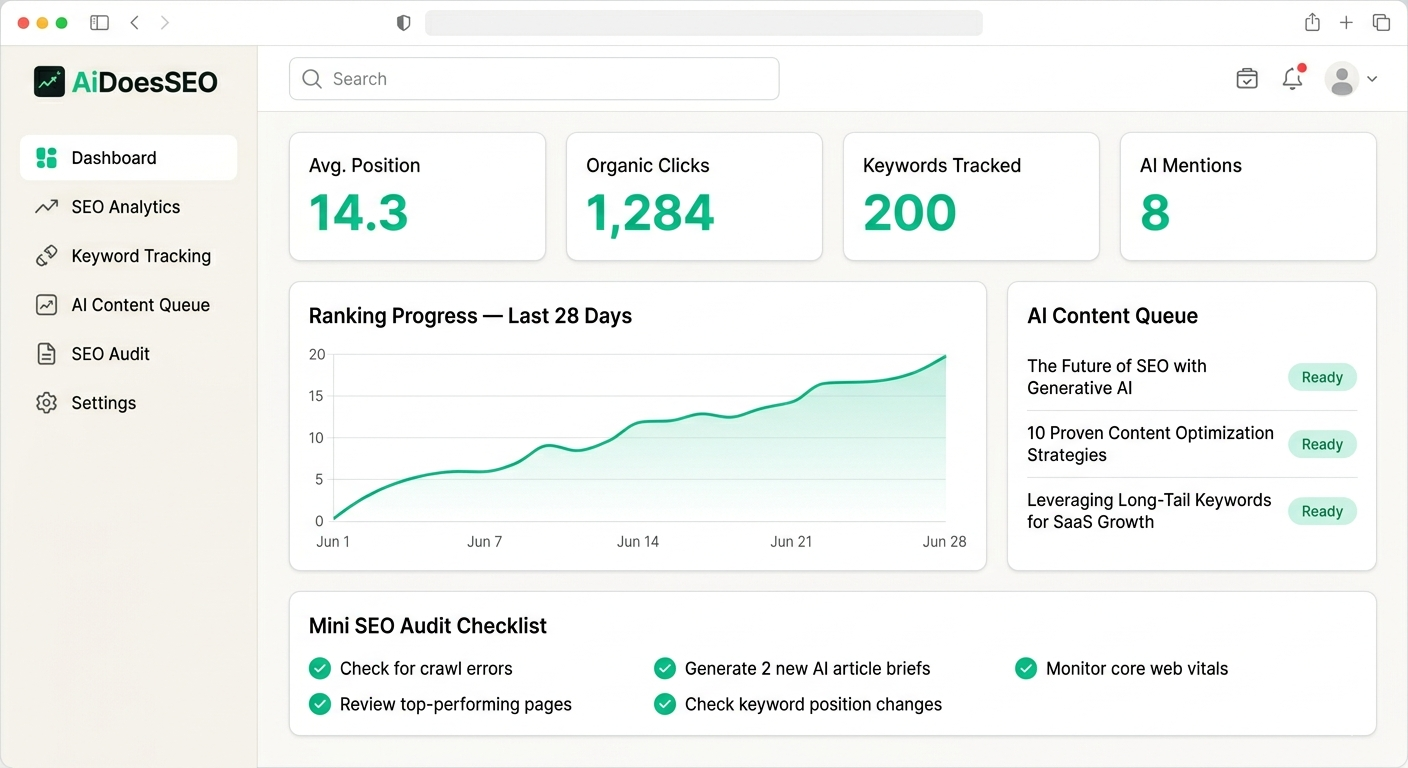Click Ready badge for 10 Proven Content Strategies

click(1322, 444)
